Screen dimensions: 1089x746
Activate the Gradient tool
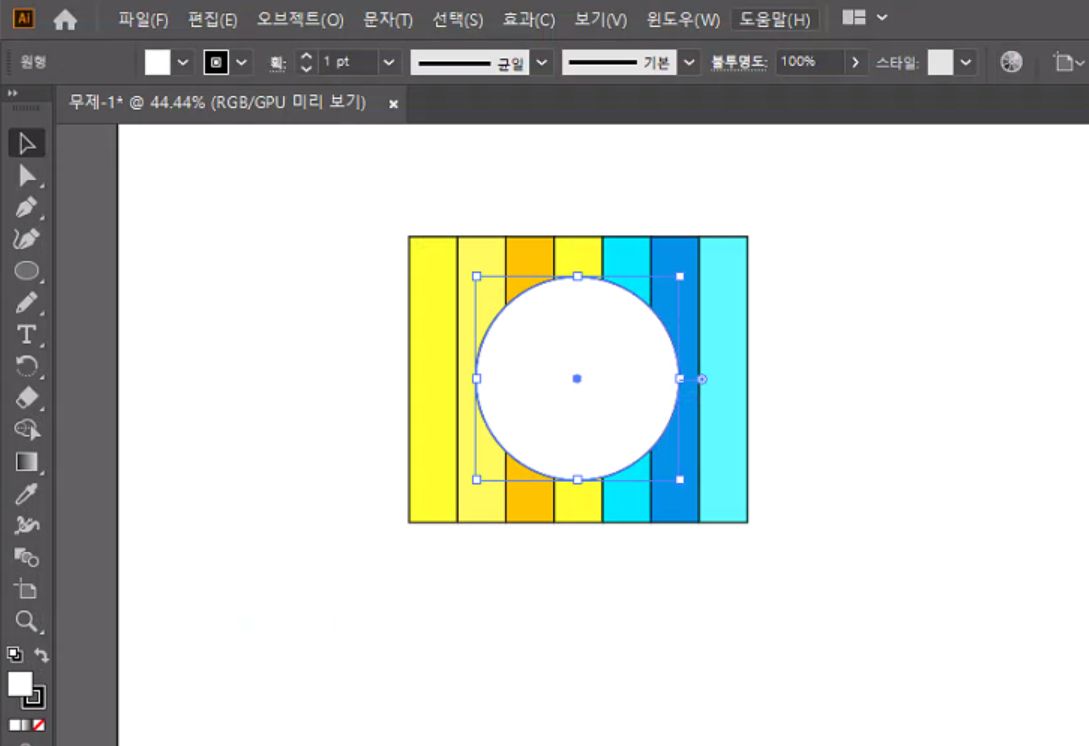click(x=27, y=462)
